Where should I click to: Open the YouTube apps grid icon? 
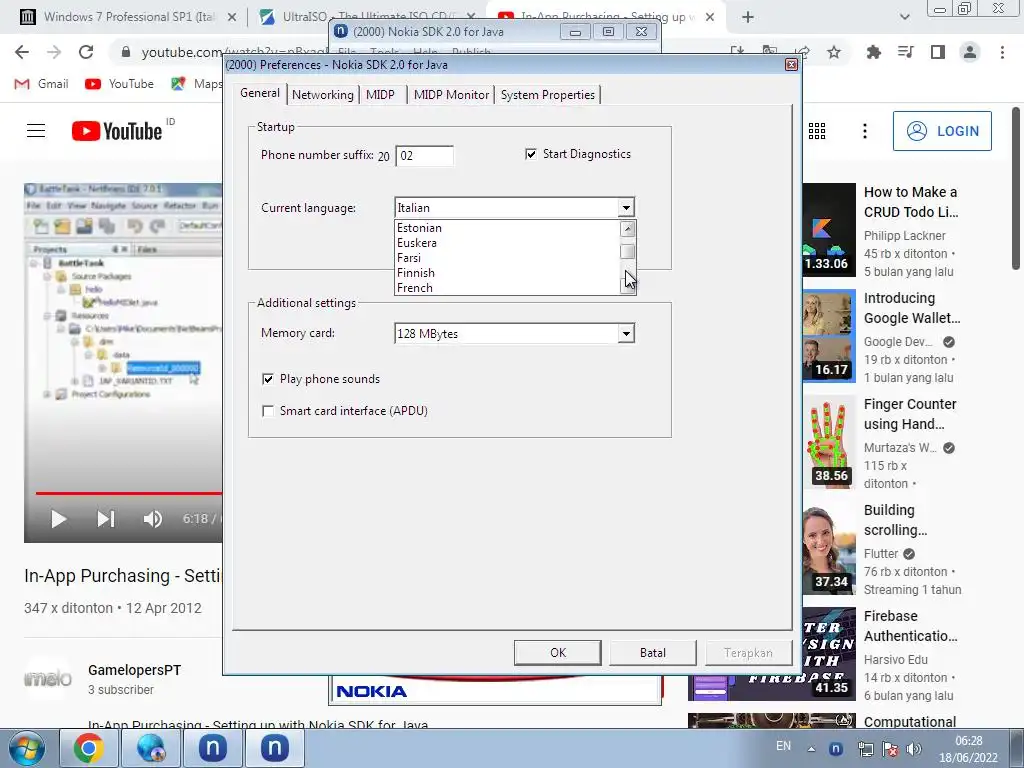(x=817, y=131)
